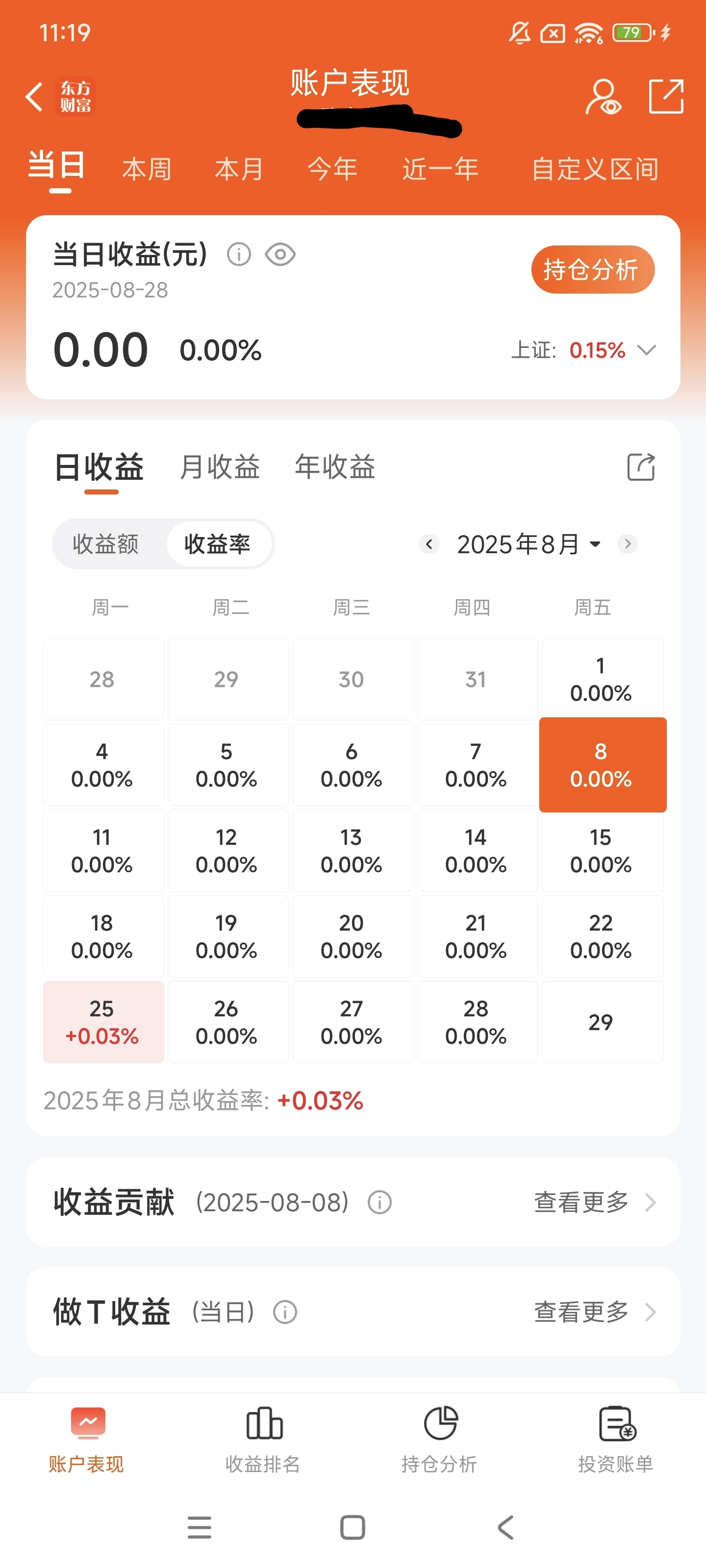
Task: Switch calendar to 收益额 mode
Action: point(106,543)
